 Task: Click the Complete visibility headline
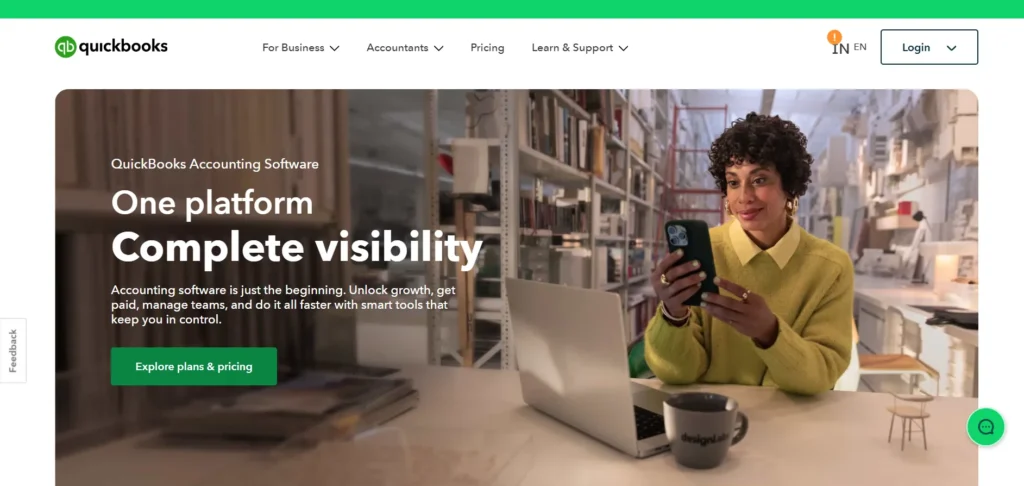pos(296,248)
